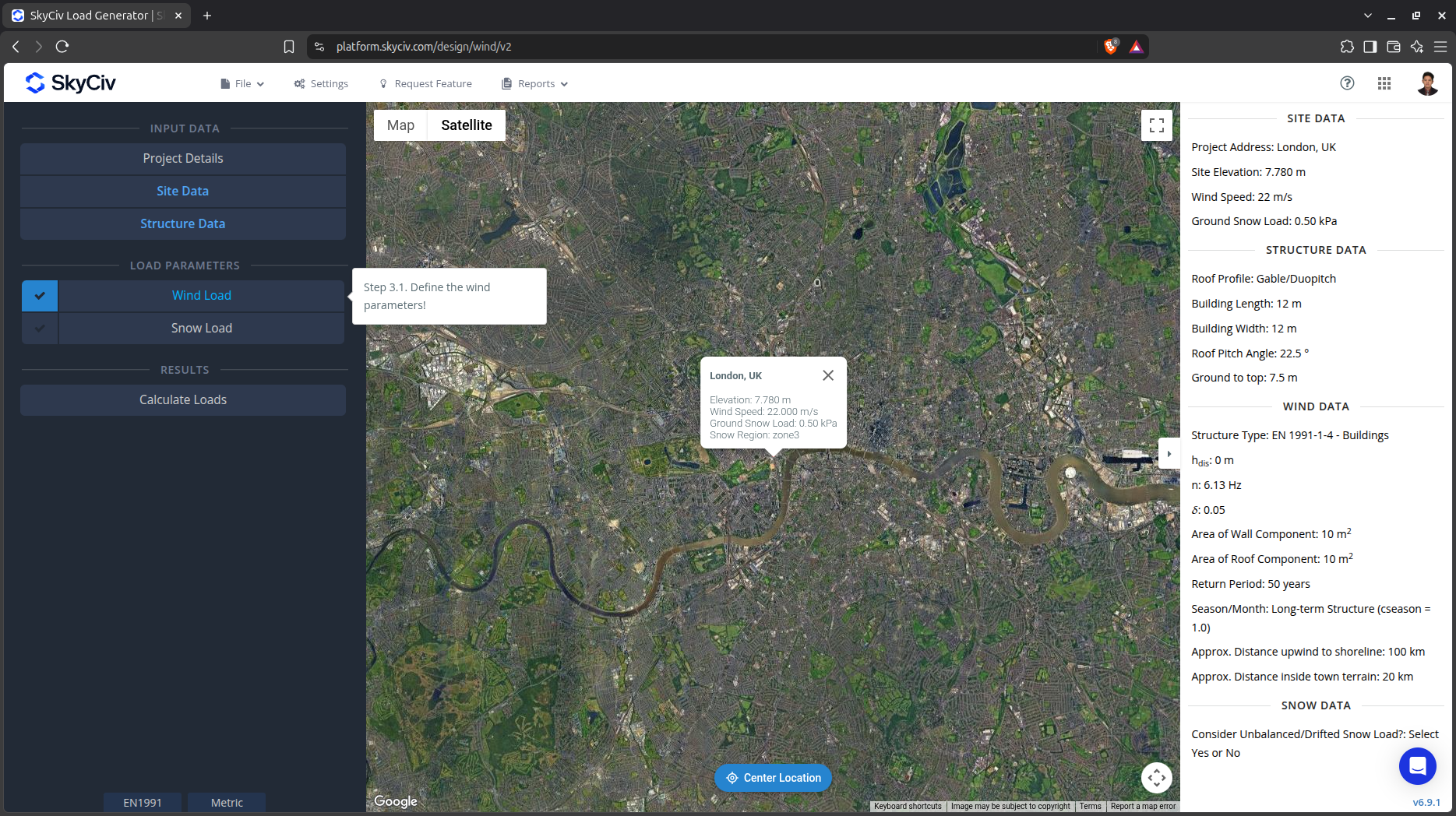Screen dimensions: 1456x816
Task: Open the Brave Shields lion icon
Action: coord(1112,47)
